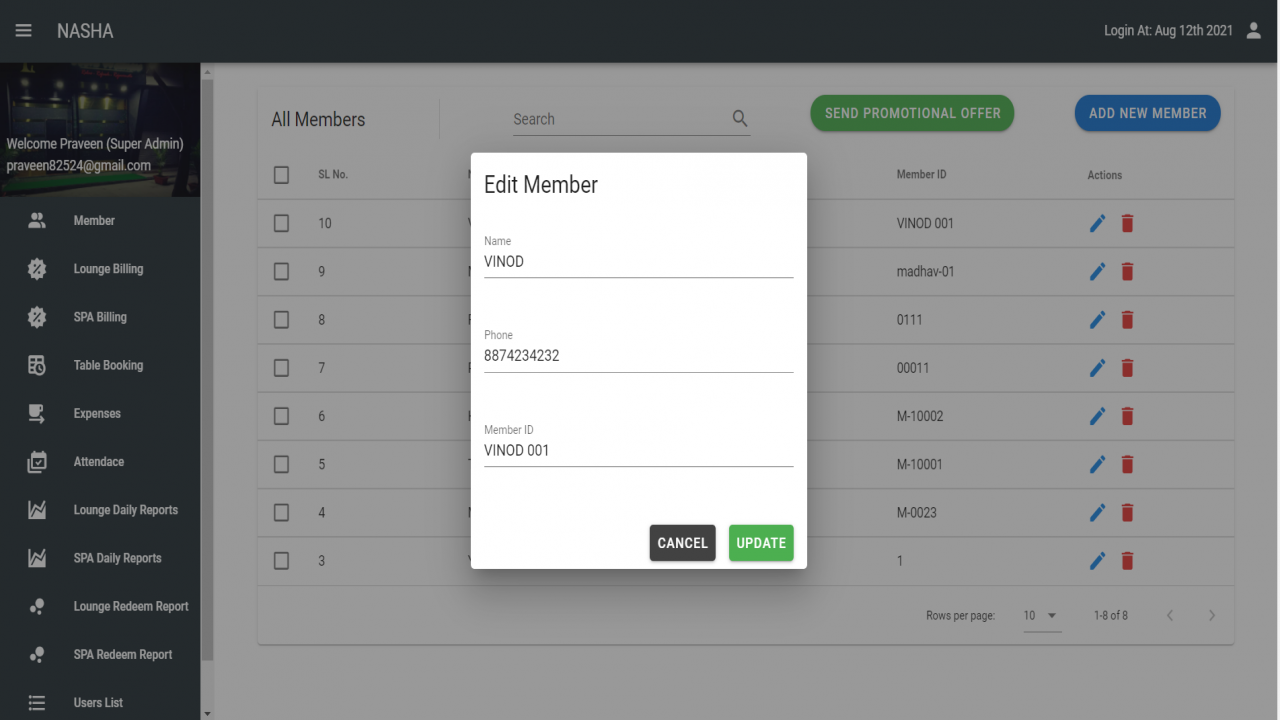The width and height of the screenshot is (1280, 720).
Task: Click the sidebar scroll down arrow
Action: coord(207,713)
